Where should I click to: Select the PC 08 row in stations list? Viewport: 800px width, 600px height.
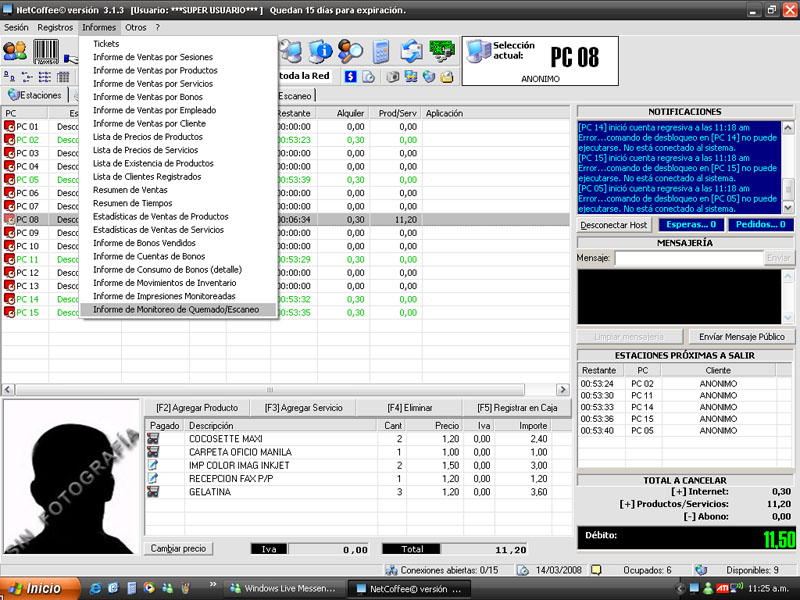click(286, 219)
